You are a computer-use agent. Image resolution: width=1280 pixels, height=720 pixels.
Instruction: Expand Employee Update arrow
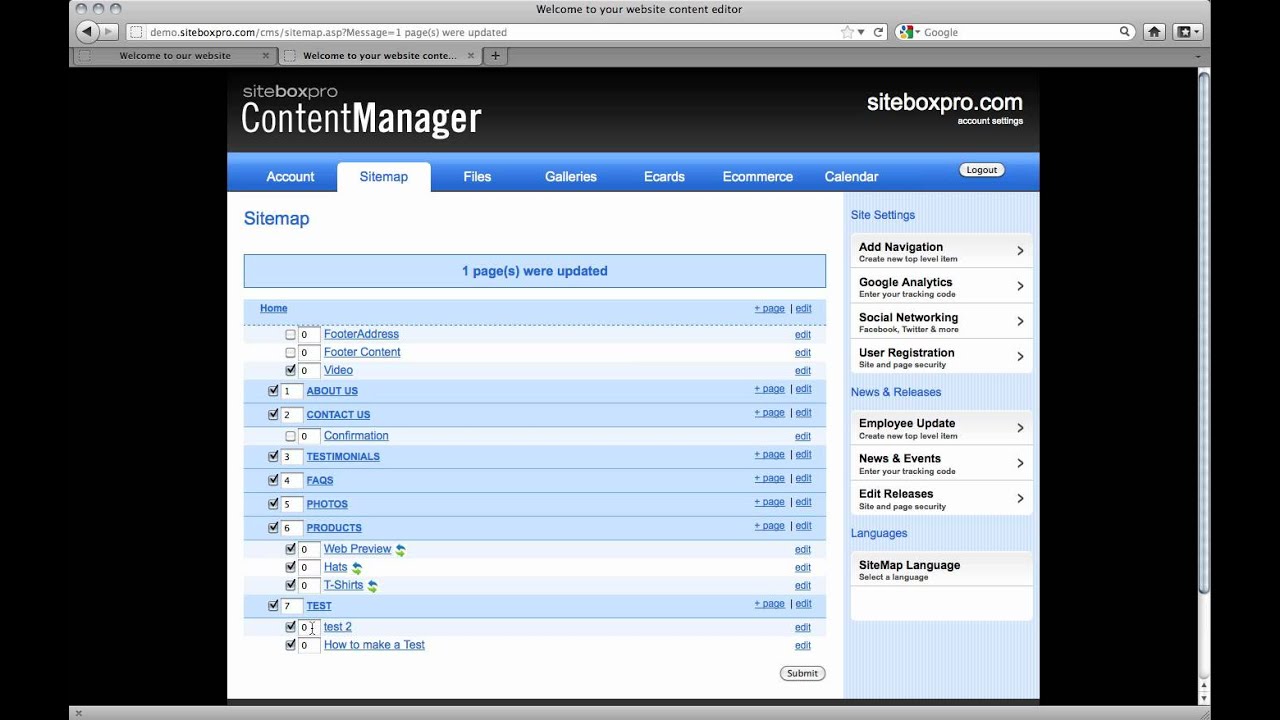pyautogui.click(x=1020, y=428)
